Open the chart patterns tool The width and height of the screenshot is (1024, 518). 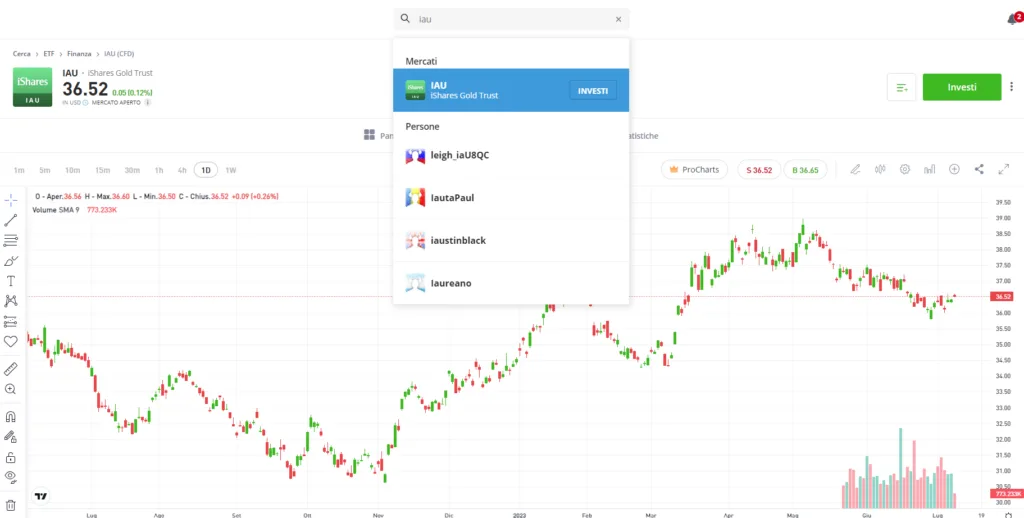10,301
